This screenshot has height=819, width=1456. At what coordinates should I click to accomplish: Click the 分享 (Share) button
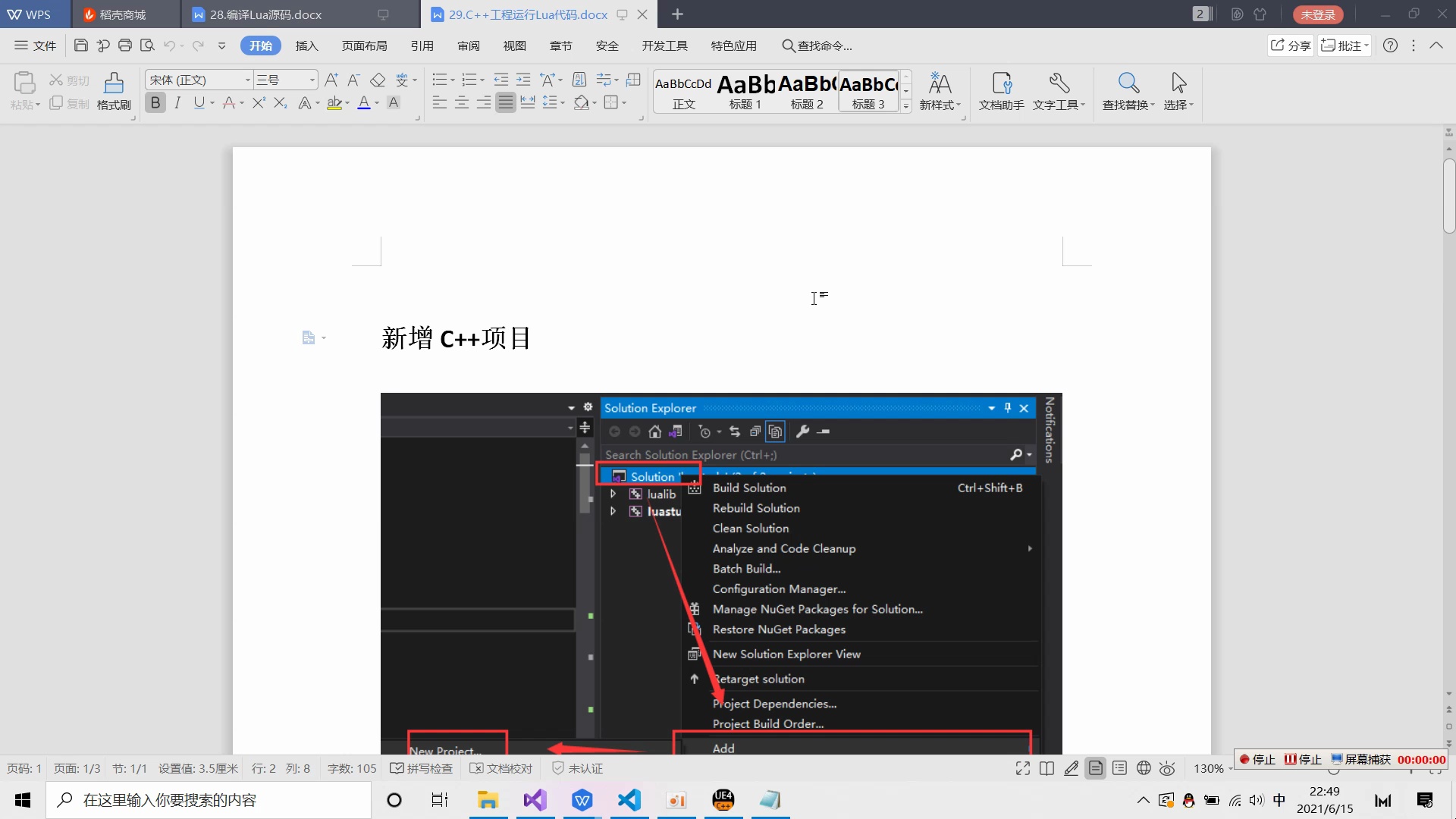(x=1291, y=45)
